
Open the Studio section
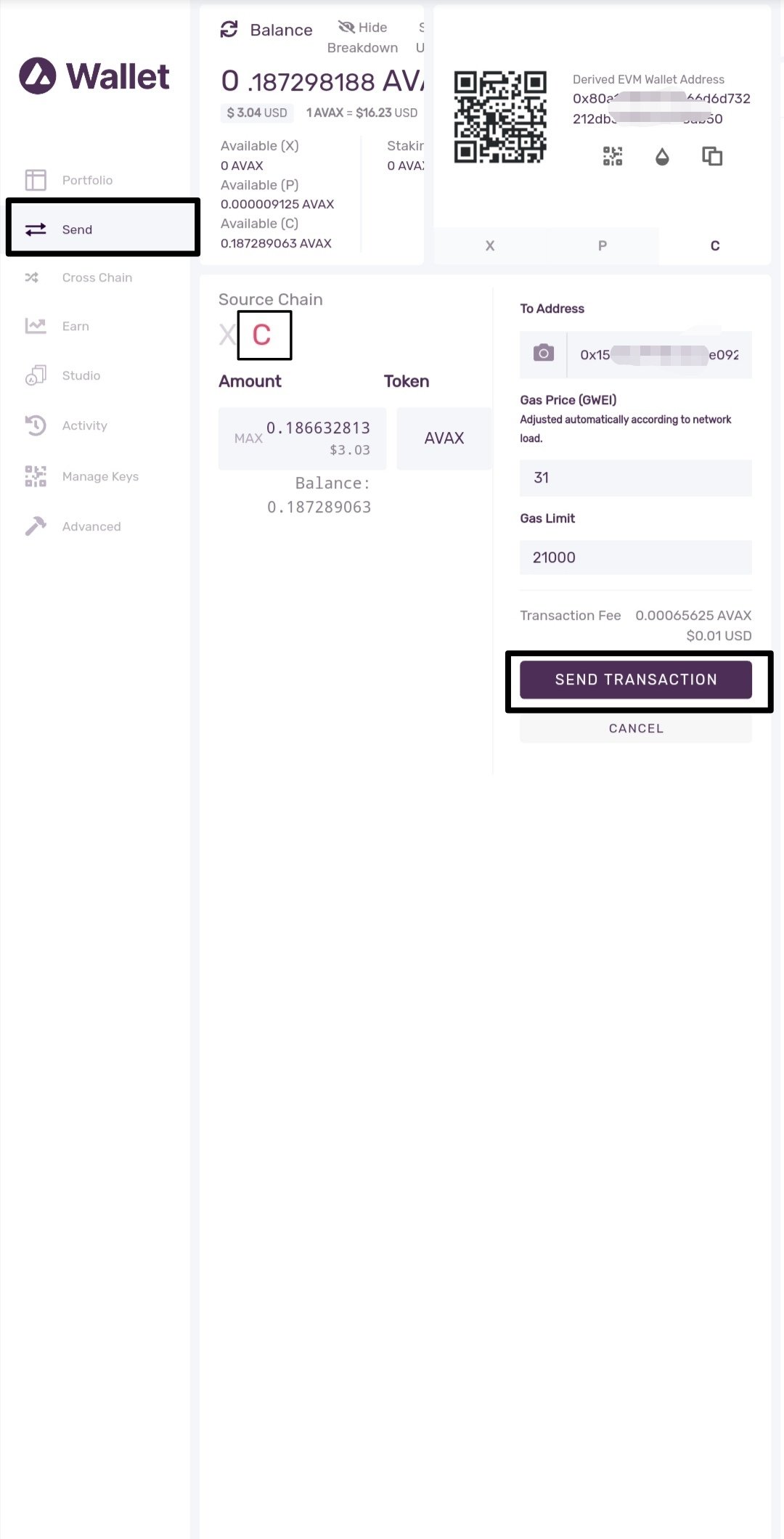pos(81,375)
